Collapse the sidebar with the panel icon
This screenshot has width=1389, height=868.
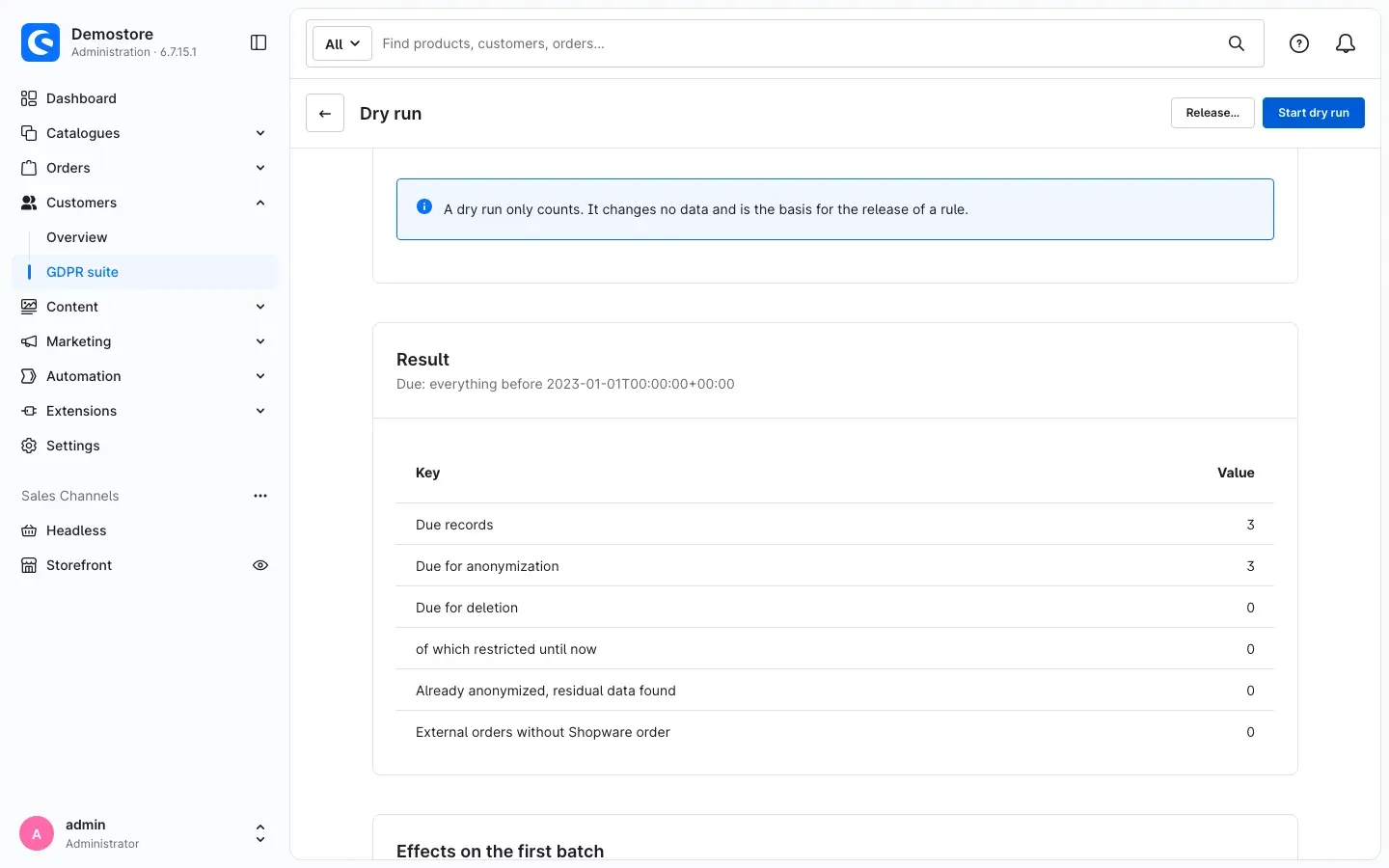259,42
